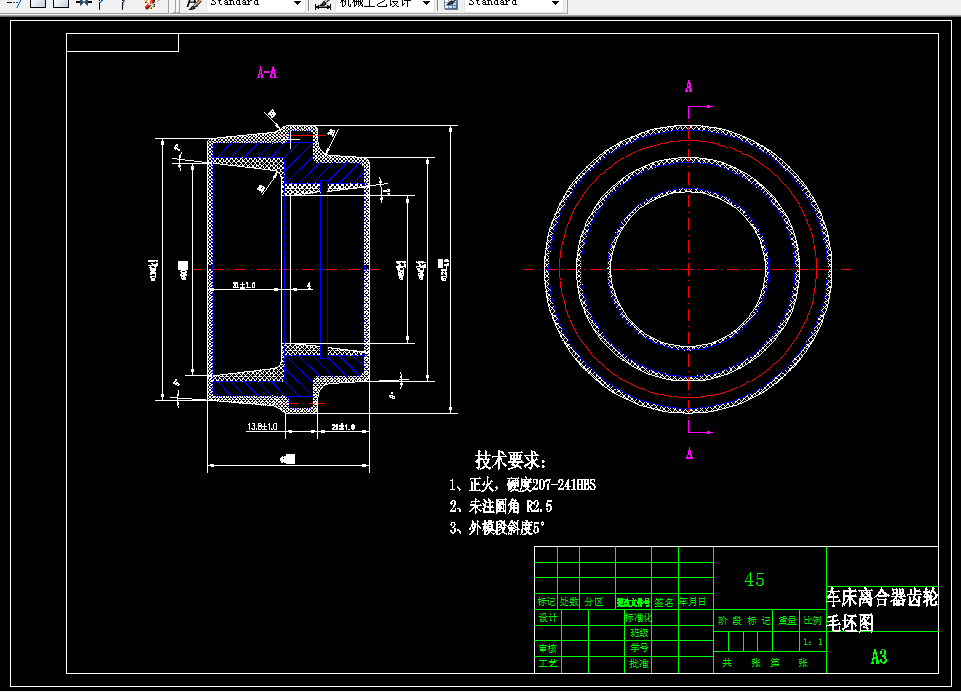
Task: Click the dimension style icon in the toolbar
Action: point(322,4)
